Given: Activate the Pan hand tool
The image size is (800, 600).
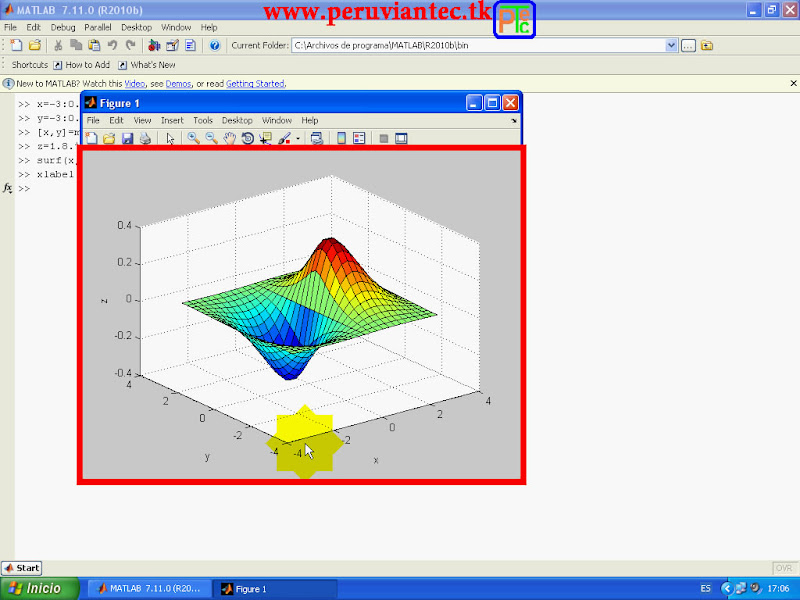Looking at the screenshot, I should point(230,138).
